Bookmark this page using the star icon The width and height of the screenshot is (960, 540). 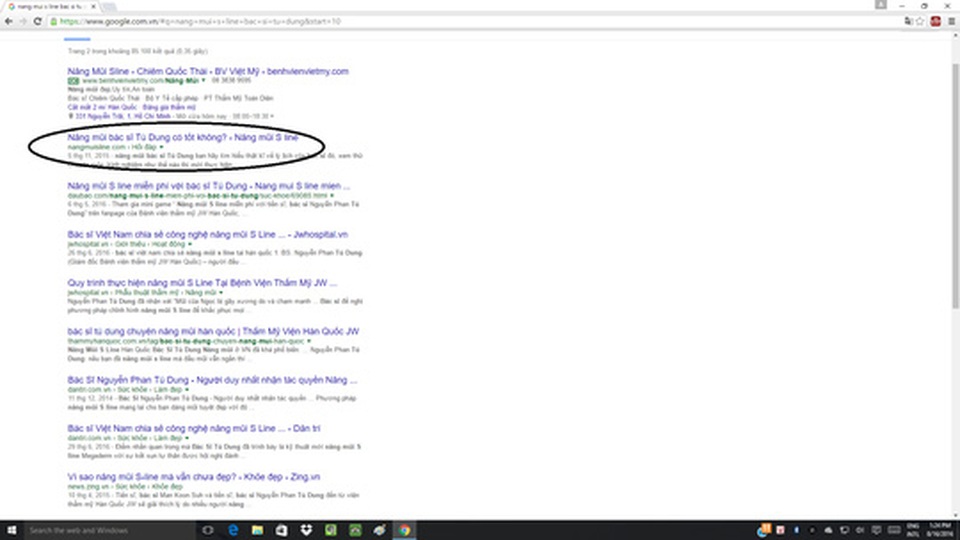pyautogui.click(x=921, y=20)
